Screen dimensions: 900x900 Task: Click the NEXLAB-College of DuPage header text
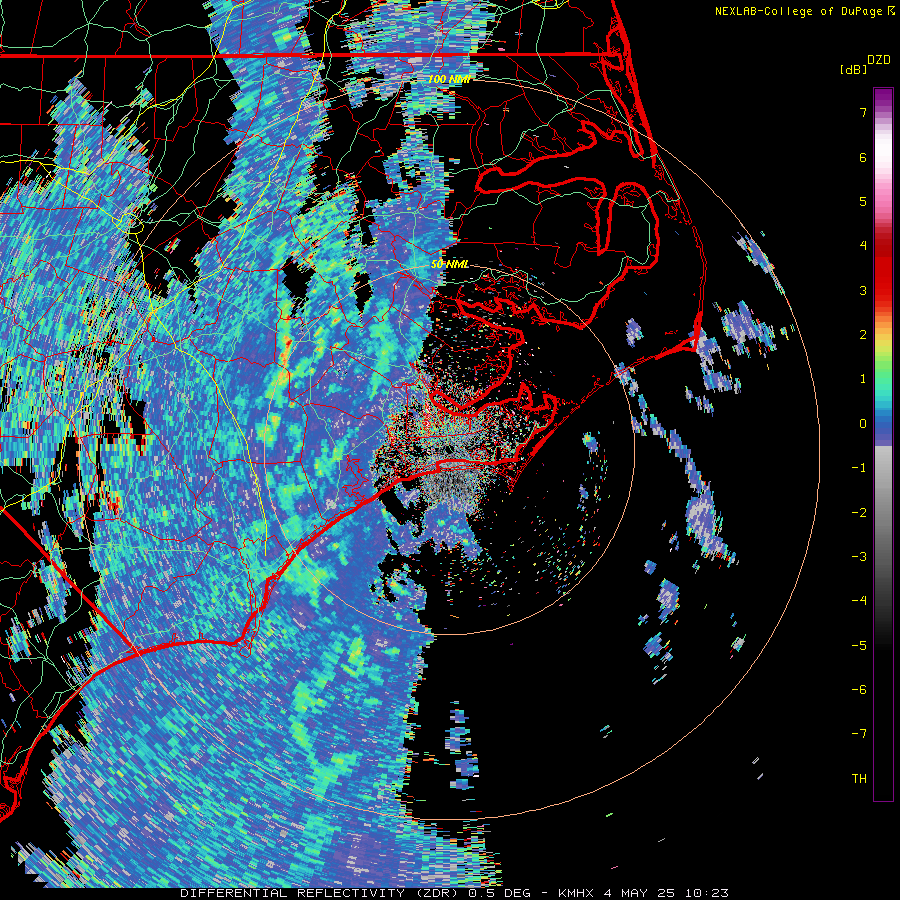(805, 11)
